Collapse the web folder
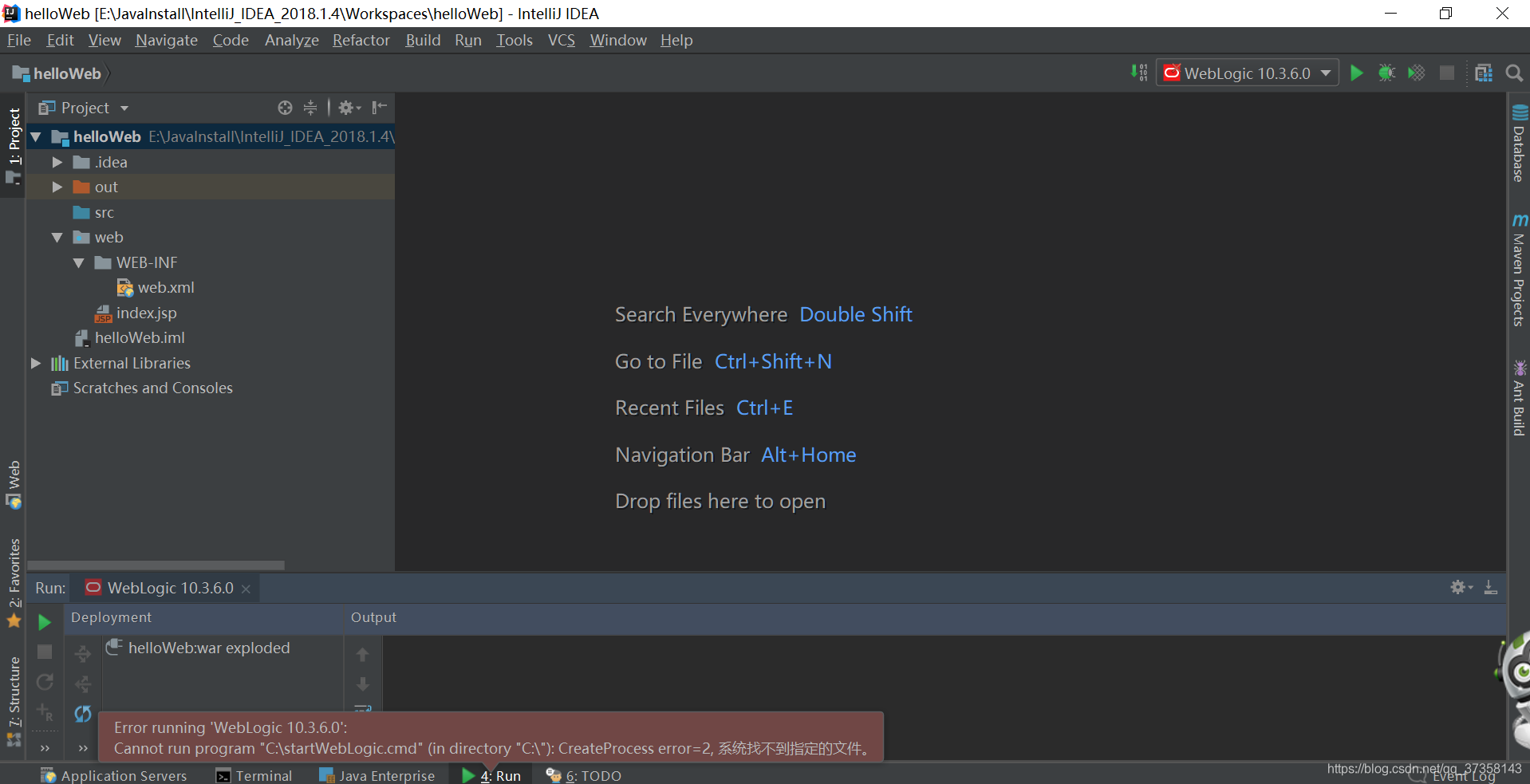 pos(57,238)
